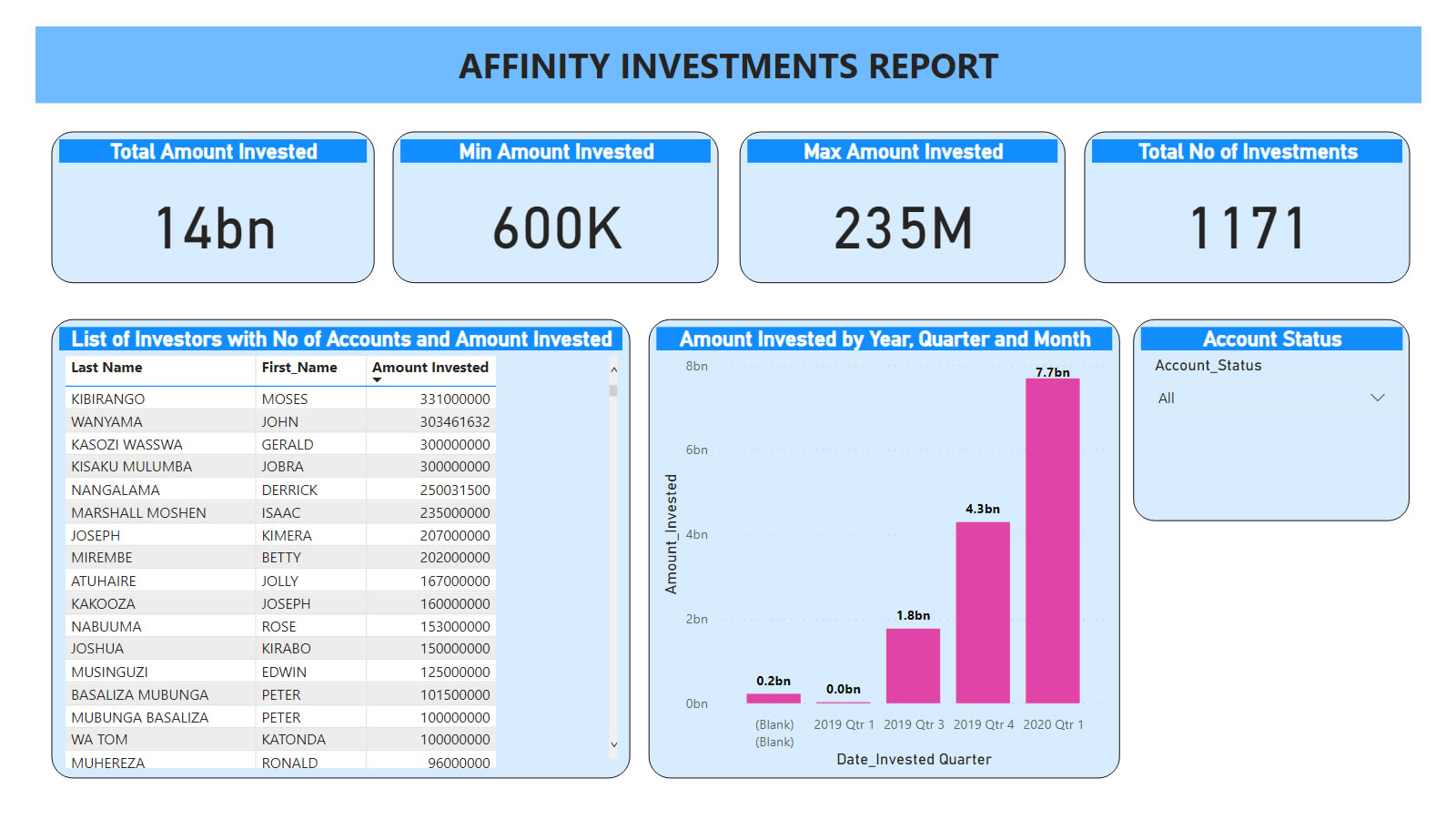
Task: Click the Amount Invested column header text
Action: pyautogui.click(x=430, y=368)
